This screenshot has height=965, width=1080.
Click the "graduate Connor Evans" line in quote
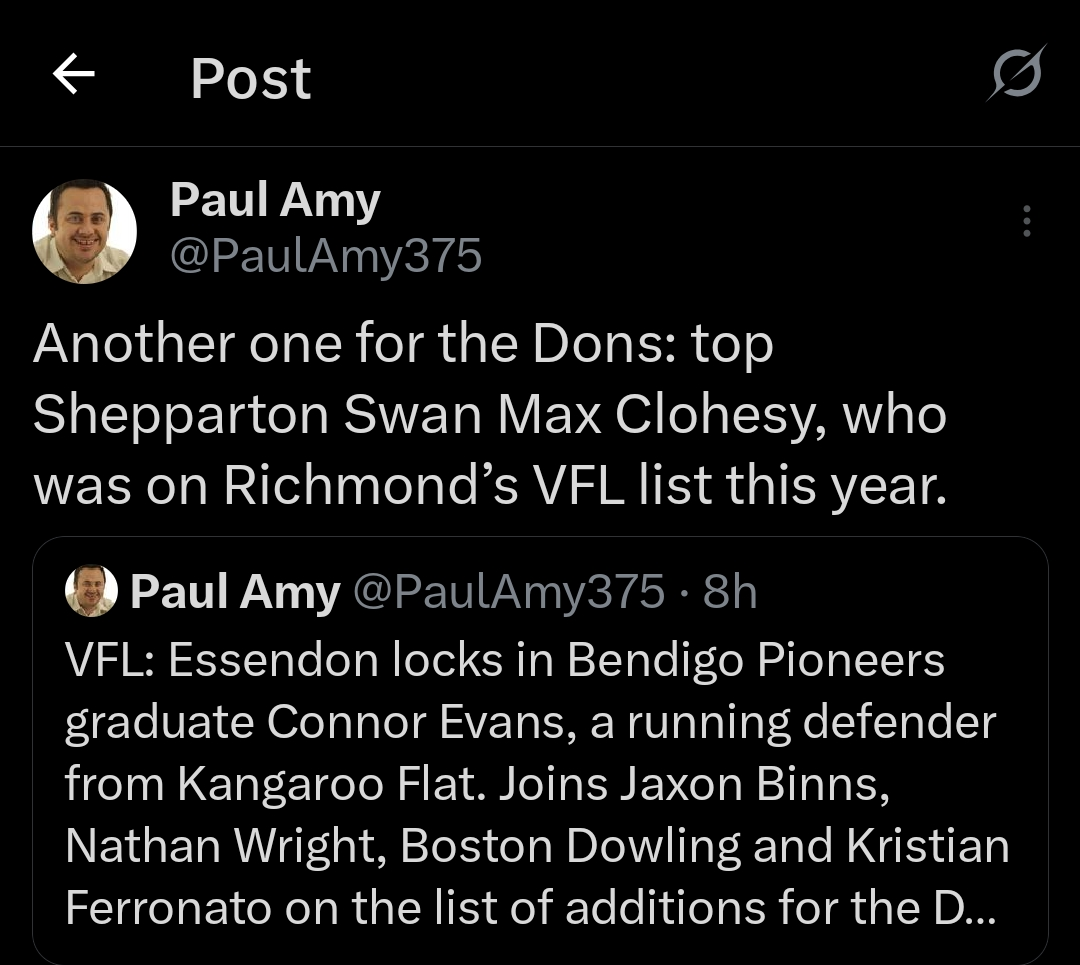(x=530, y=723)
